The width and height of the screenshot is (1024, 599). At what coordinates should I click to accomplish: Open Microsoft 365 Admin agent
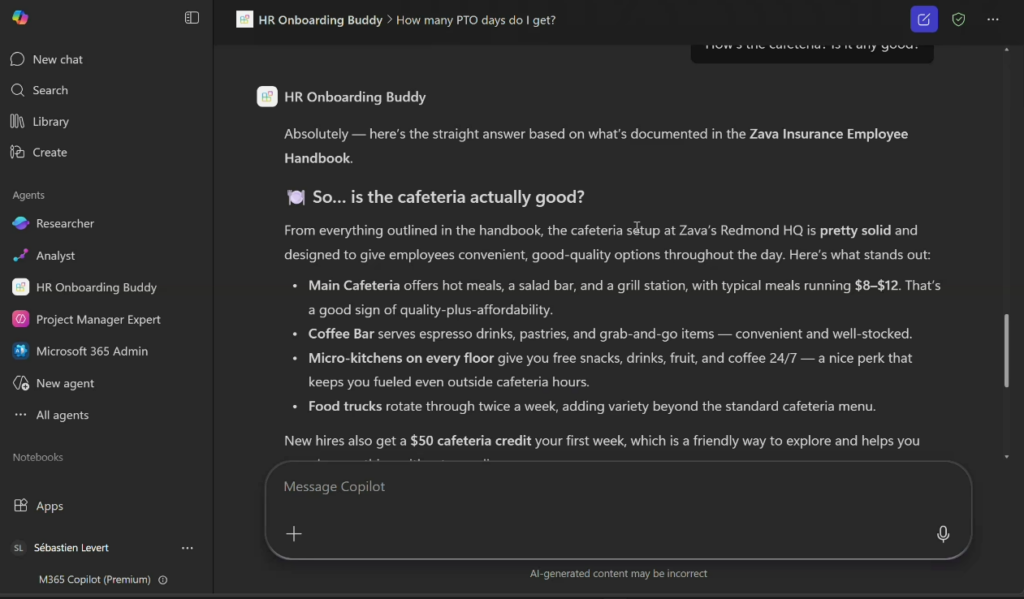[92, 351]
